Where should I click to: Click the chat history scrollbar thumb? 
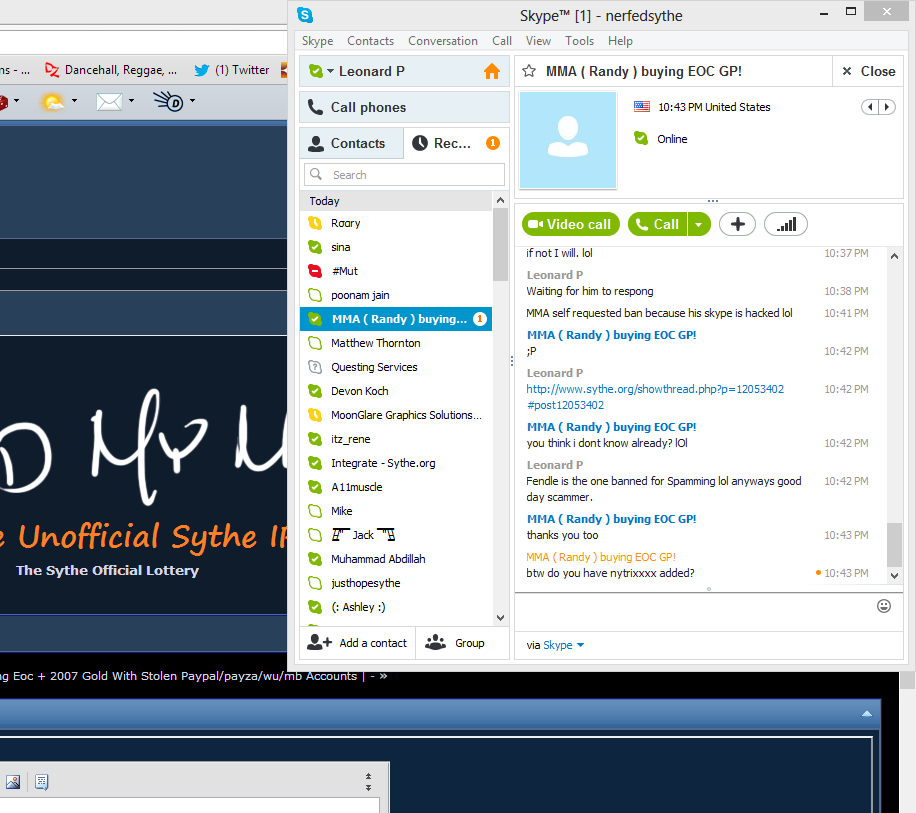coord(894,544)
